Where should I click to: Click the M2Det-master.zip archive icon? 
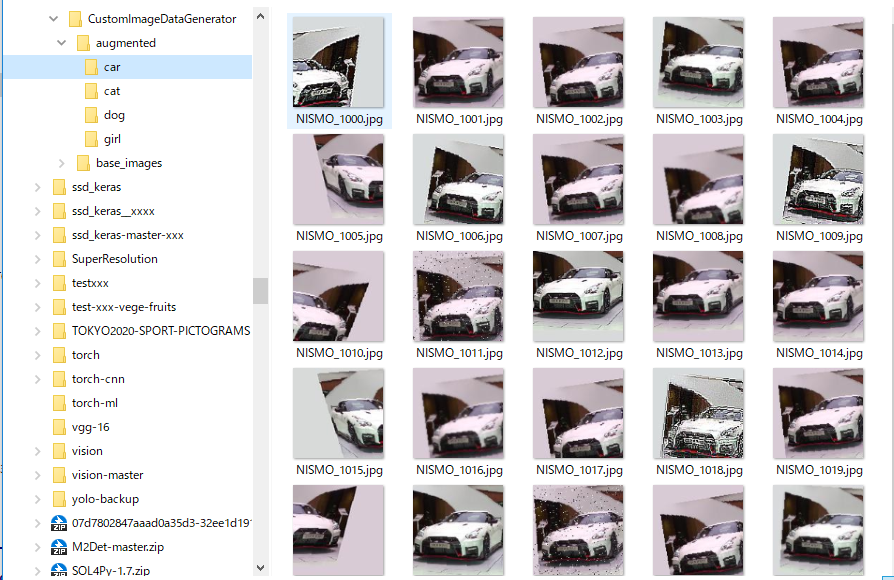click(59, 547)
